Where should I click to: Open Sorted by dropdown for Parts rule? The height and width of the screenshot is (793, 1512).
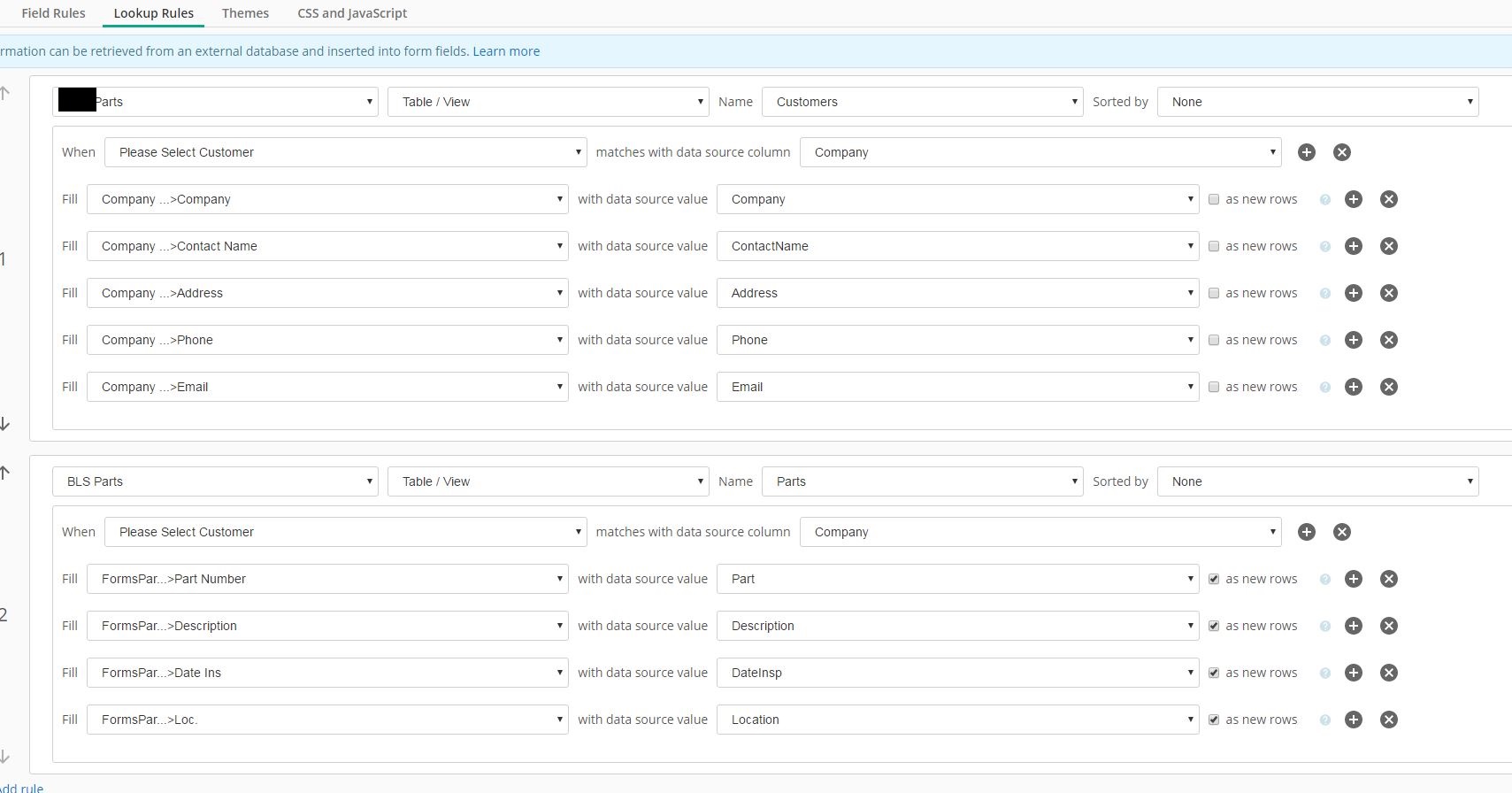1317,481
